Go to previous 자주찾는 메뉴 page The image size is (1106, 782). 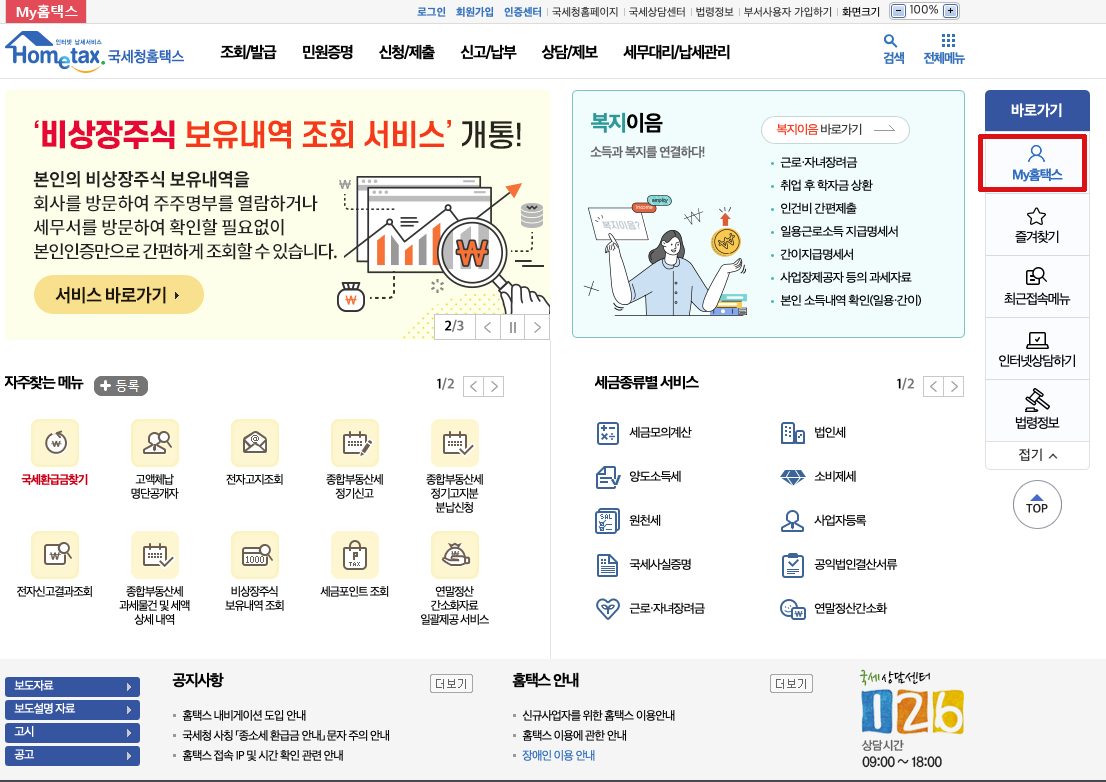tap(473, 386)
